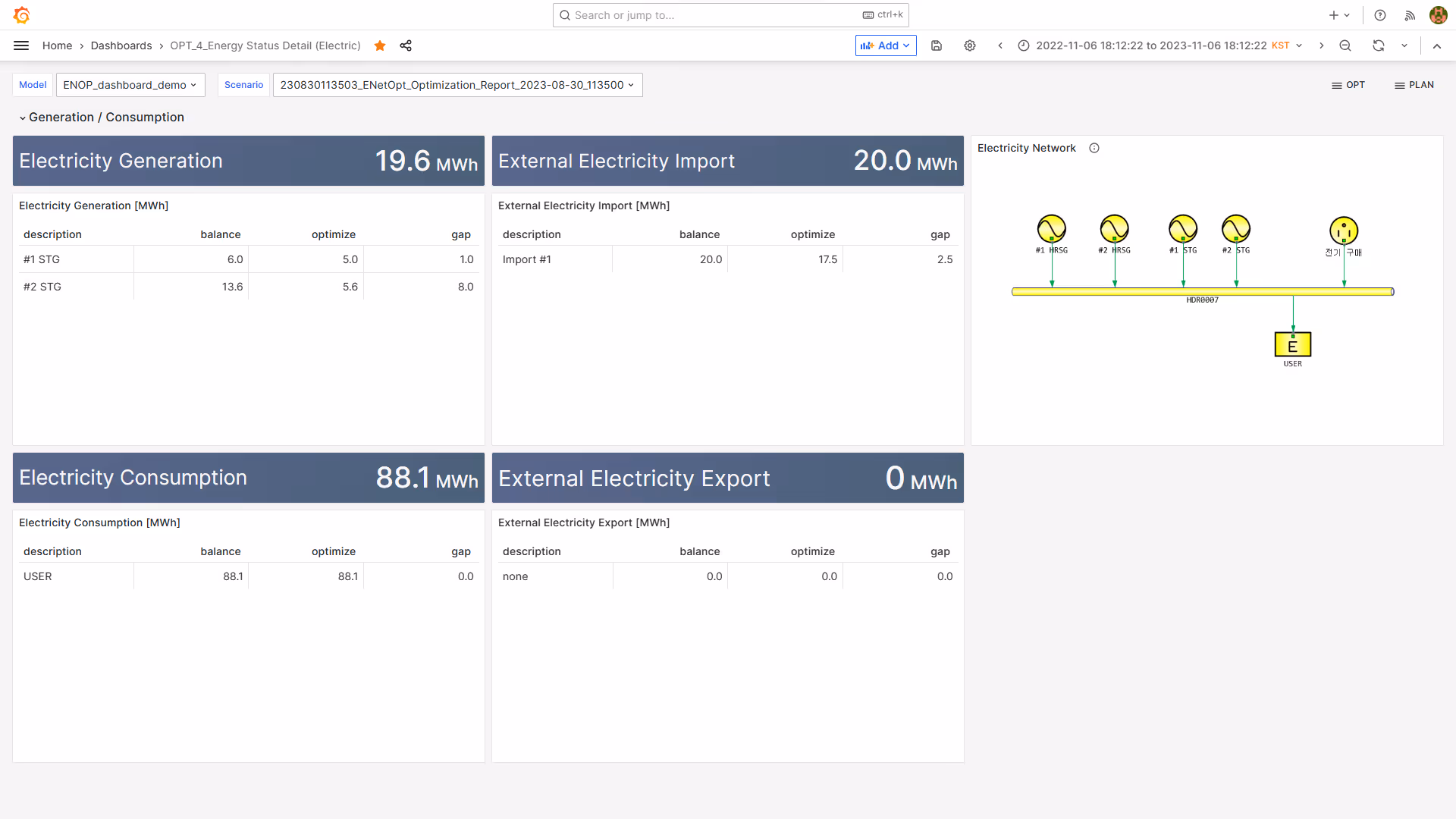Click the Model variable label
Screen dimensions: 1456x819
(x=33, y=85)
